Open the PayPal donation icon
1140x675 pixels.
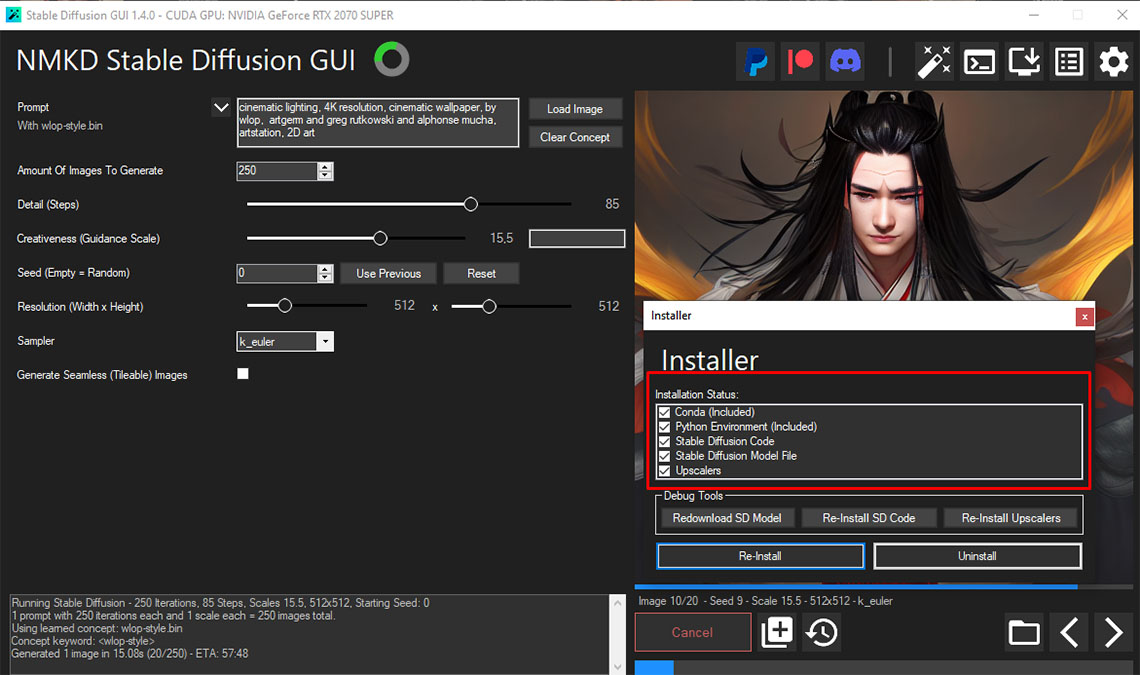(757, 62)
